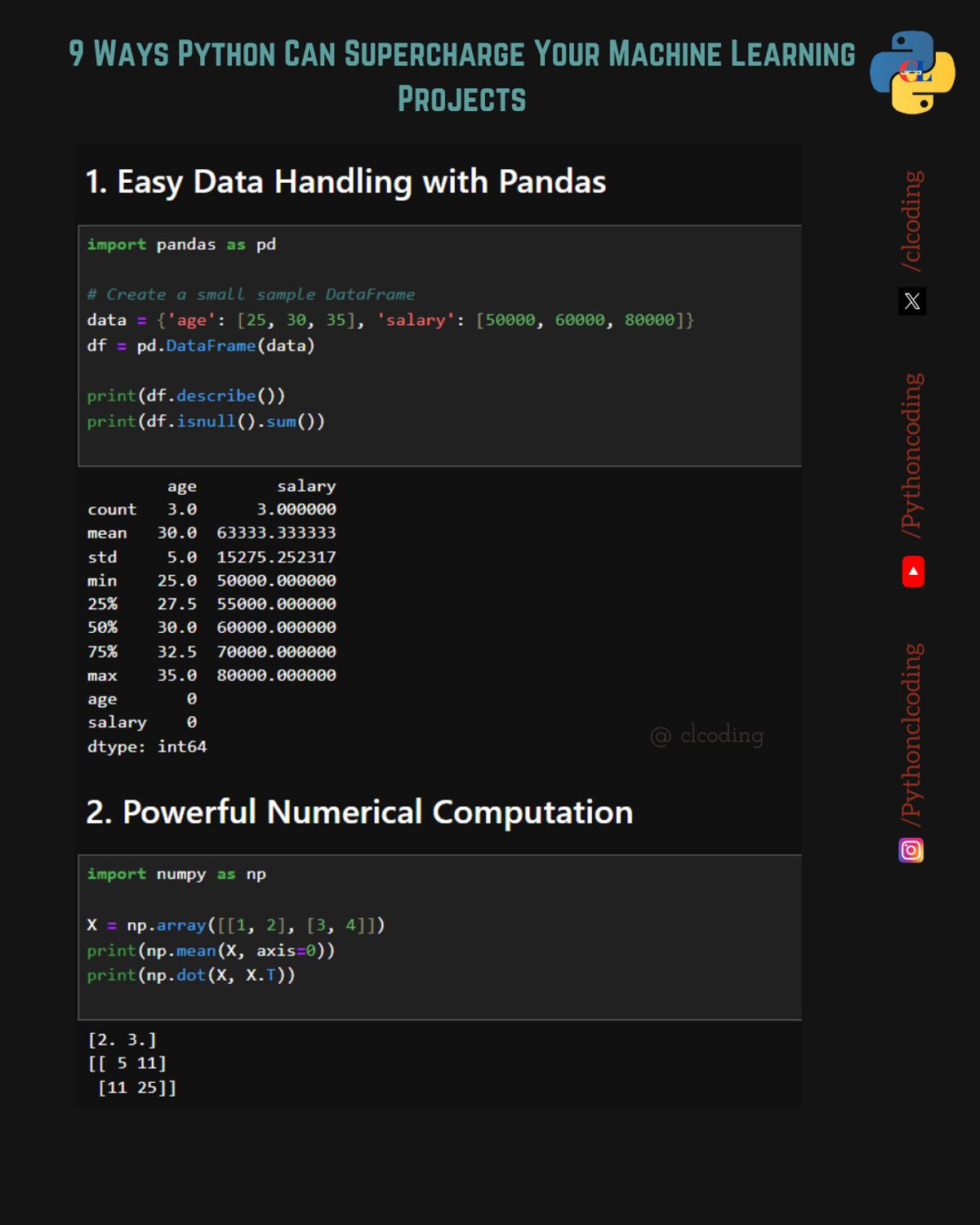Image resolution: width=980 pixels, height=1225 pixels.
Task: Click the main title about supercharging ML projects
Action: 461,76
